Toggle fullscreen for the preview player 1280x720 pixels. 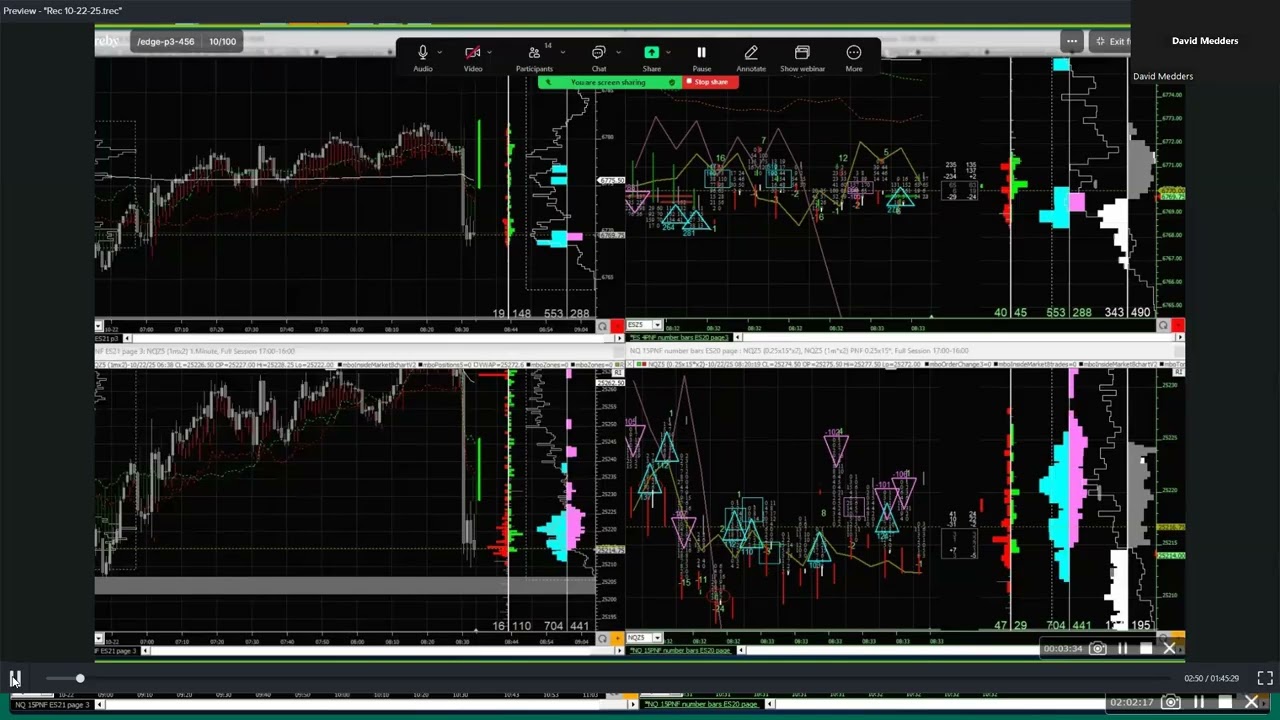coord(1265,678)
